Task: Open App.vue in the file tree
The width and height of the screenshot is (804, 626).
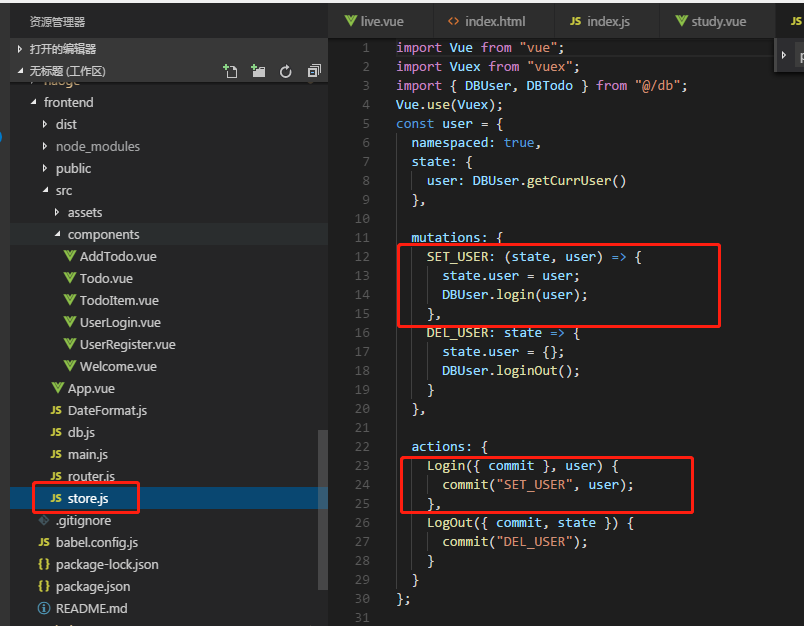Action: (90, 388)
